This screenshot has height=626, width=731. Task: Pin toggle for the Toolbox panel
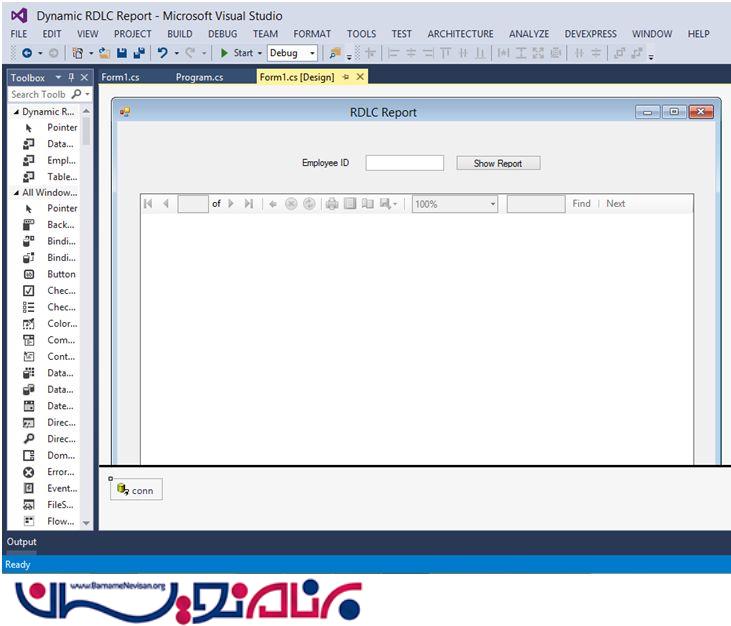pos(71,77)
